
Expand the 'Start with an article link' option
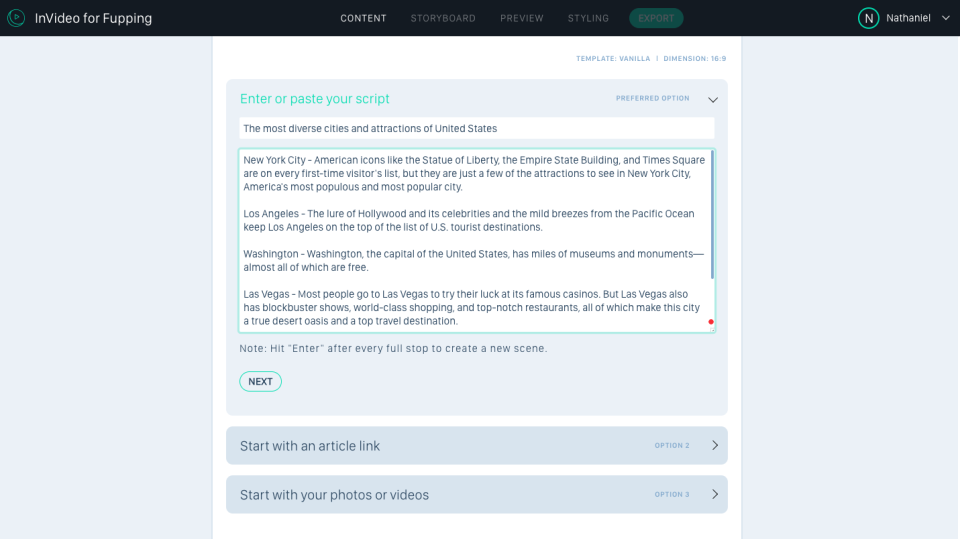click(714, 446)
